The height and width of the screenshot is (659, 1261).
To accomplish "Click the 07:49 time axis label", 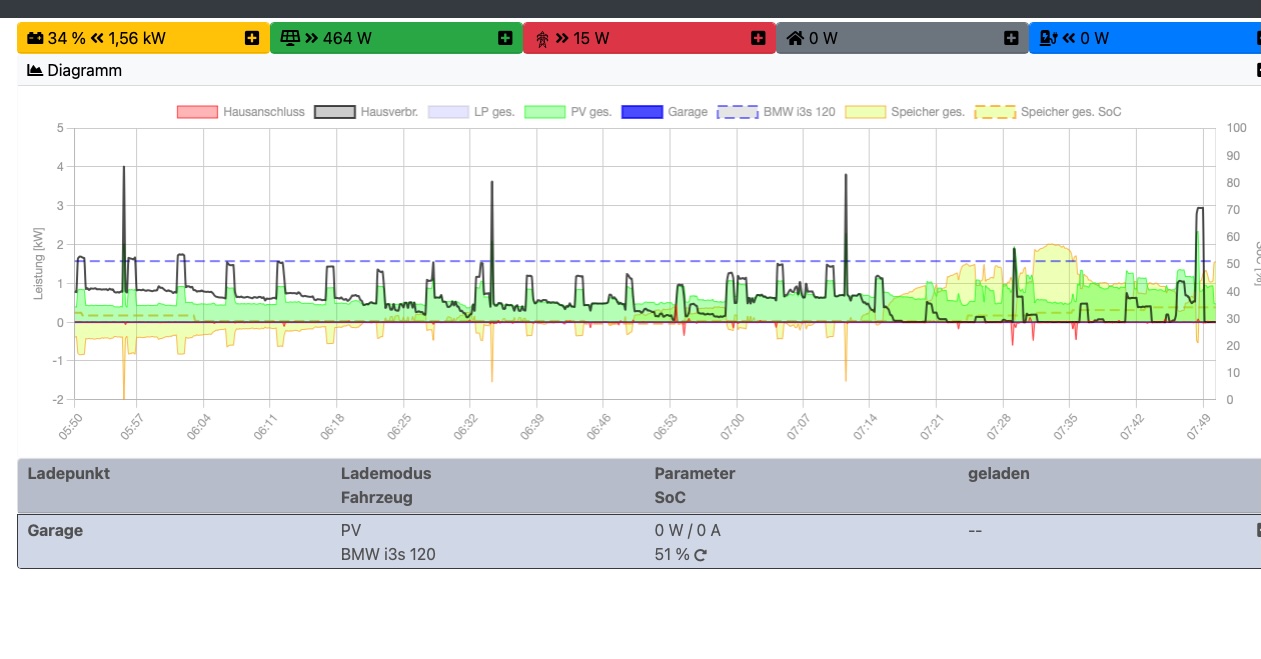I will [x=1198, y=426].
